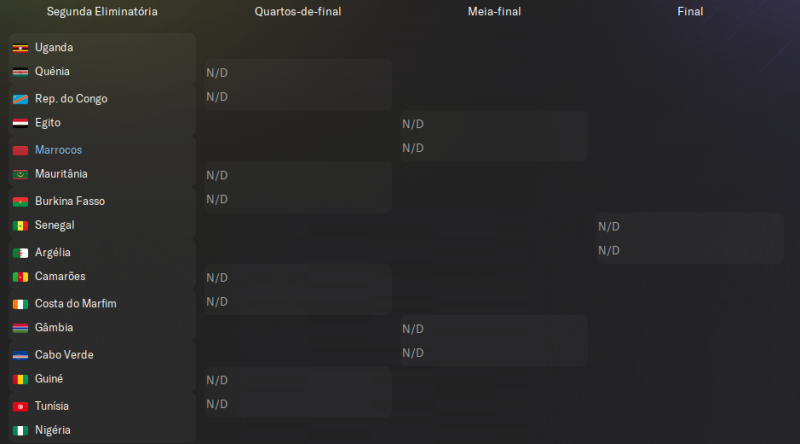This screenshot has height=444, width=800.
Task: Open the Argélia team page
Action: coord(52,253)
